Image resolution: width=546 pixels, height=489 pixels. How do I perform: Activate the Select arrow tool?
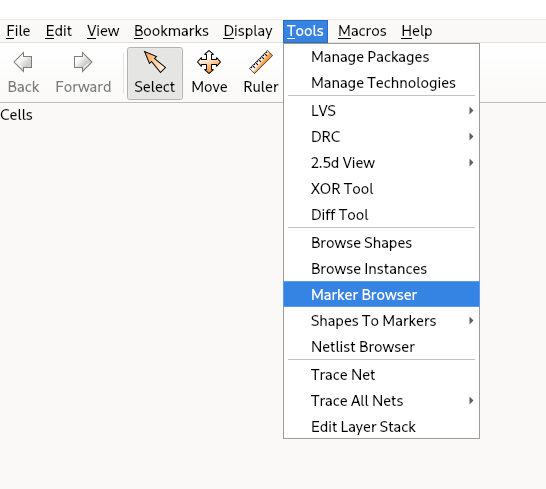click(x=155, y=62)
